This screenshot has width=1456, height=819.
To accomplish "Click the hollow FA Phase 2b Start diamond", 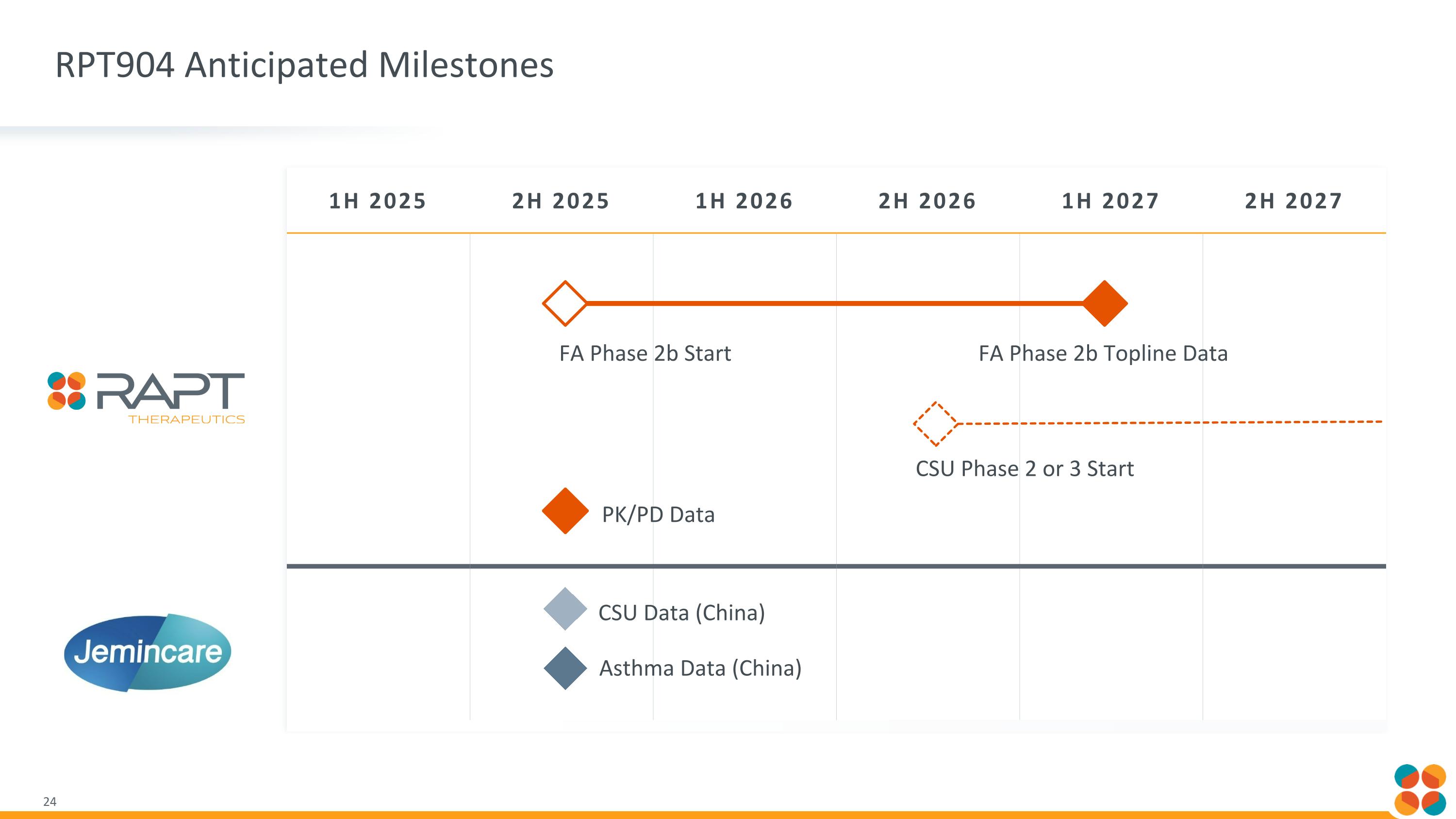I will pyautogui.click(x=564, y=303).
